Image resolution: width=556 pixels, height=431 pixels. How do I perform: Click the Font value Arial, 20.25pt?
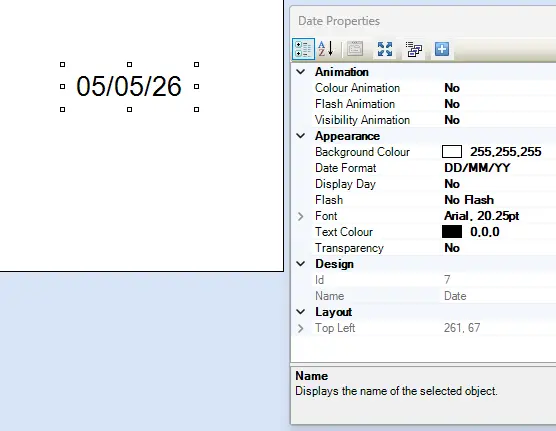482,216
